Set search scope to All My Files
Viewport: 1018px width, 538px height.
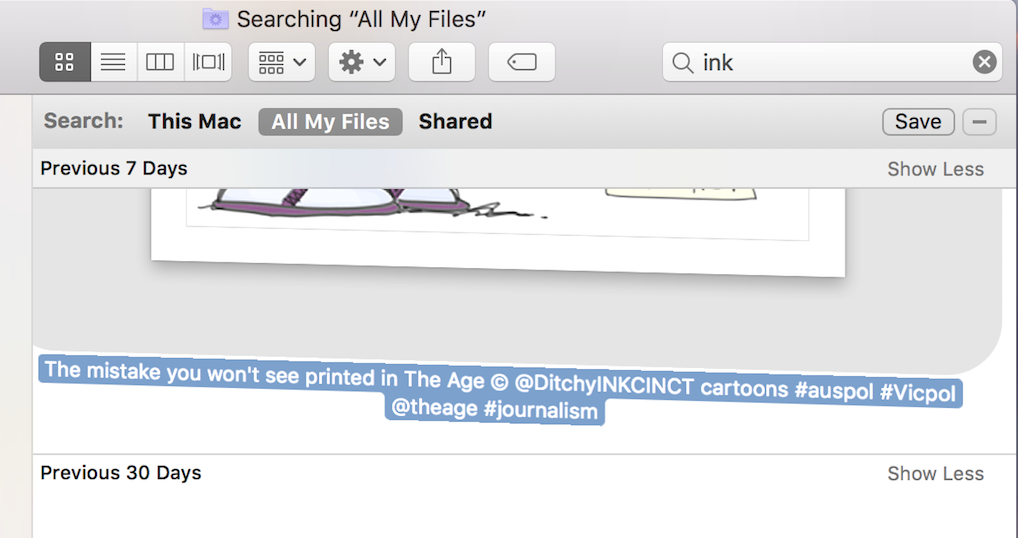pyautogui.click(x=330, y=122)
